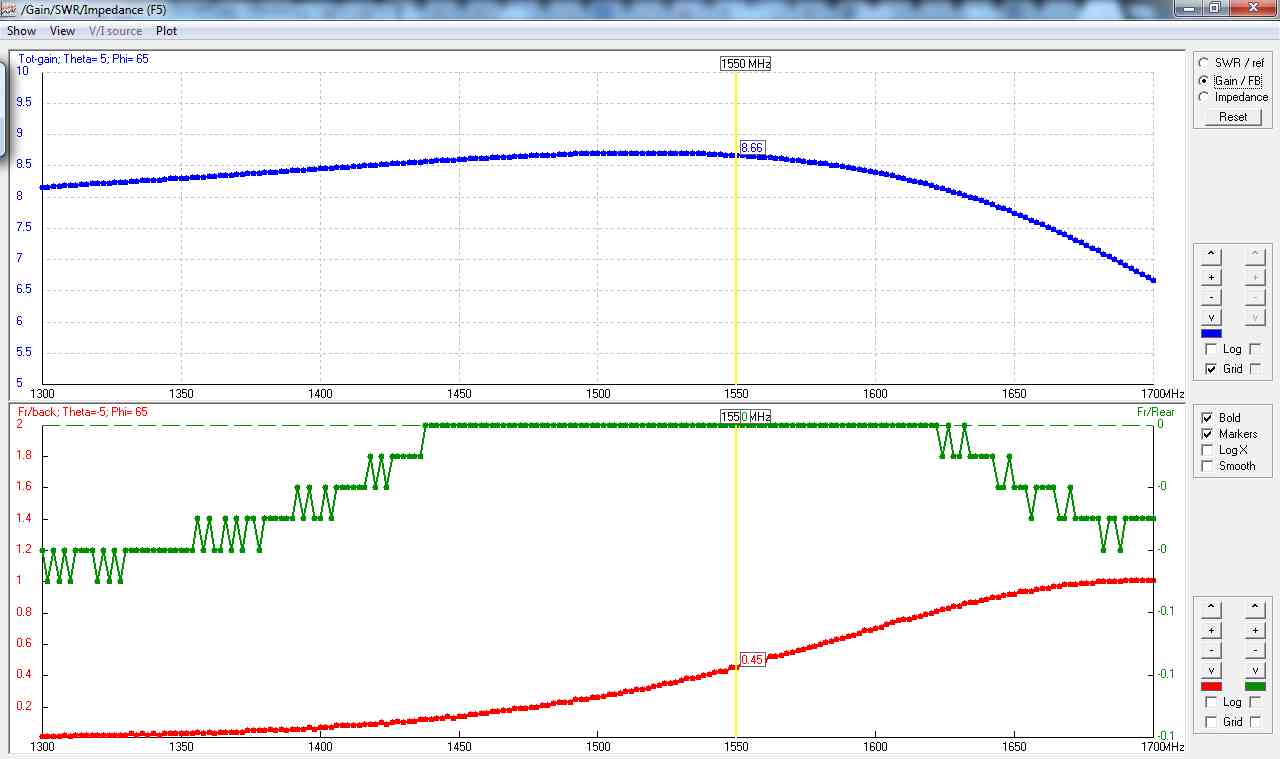Zoom out gain axis with the enabled - button

pos(1211,297)
